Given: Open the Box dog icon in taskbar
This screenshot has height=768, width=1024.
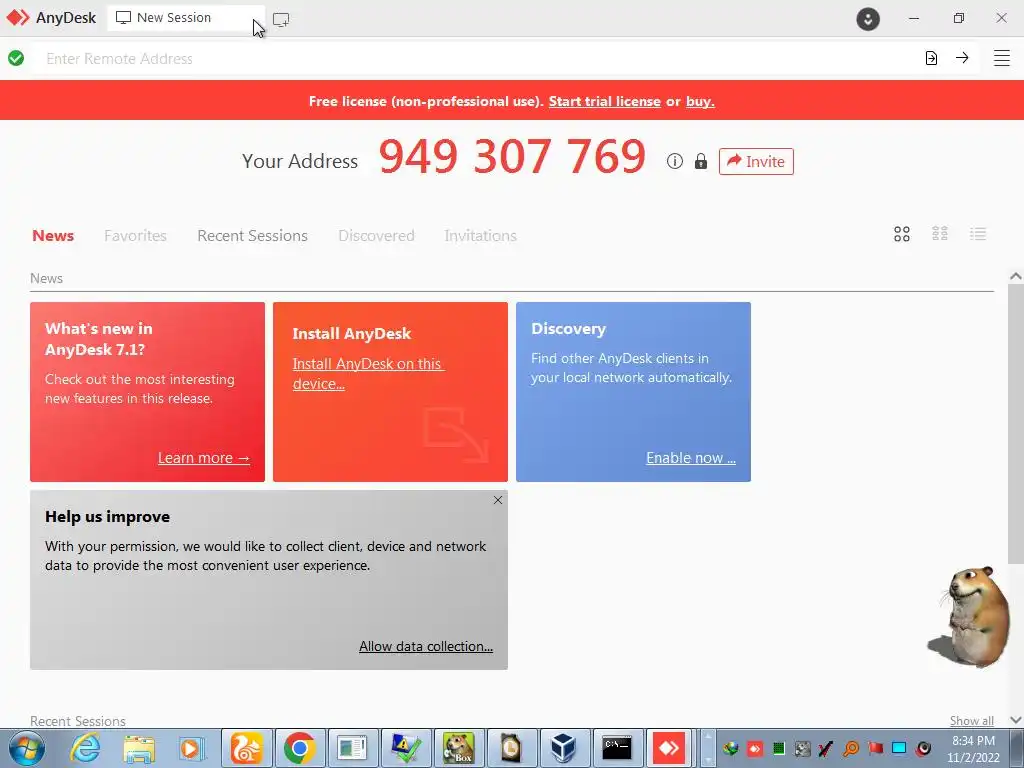Looking at the screenshot, I should pyautogui.click(x=458, y=748).
